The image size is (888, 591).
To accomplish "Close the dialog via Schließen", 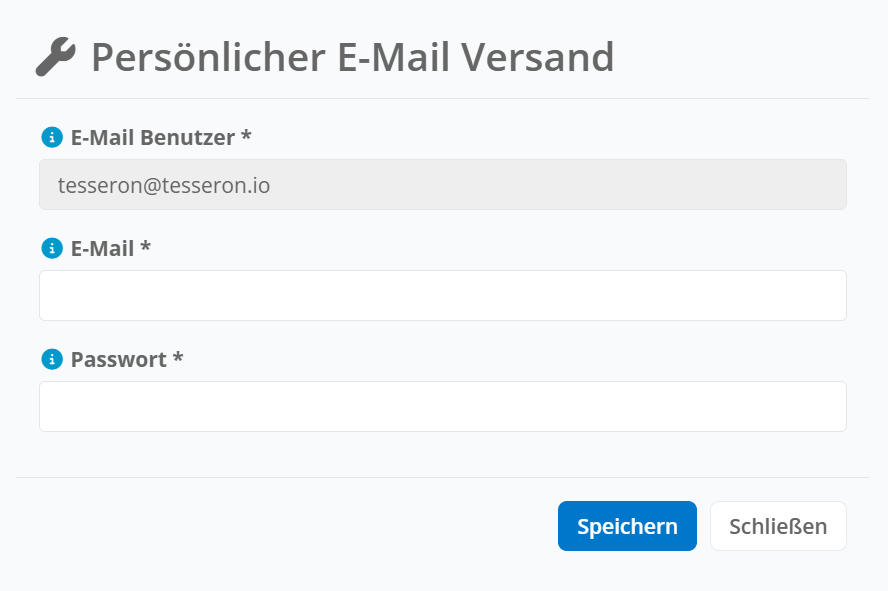I will (x=778, y=526).
